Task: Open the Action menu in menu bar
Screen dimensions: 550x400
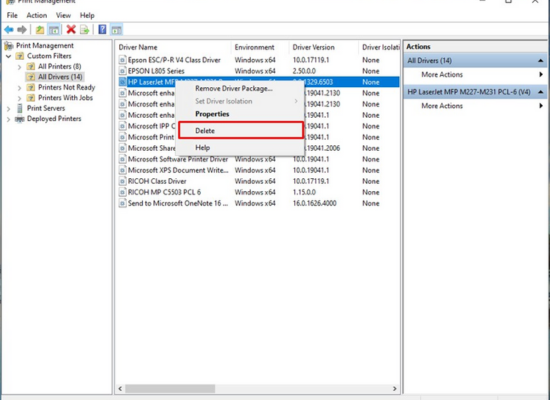Action: 36,15
